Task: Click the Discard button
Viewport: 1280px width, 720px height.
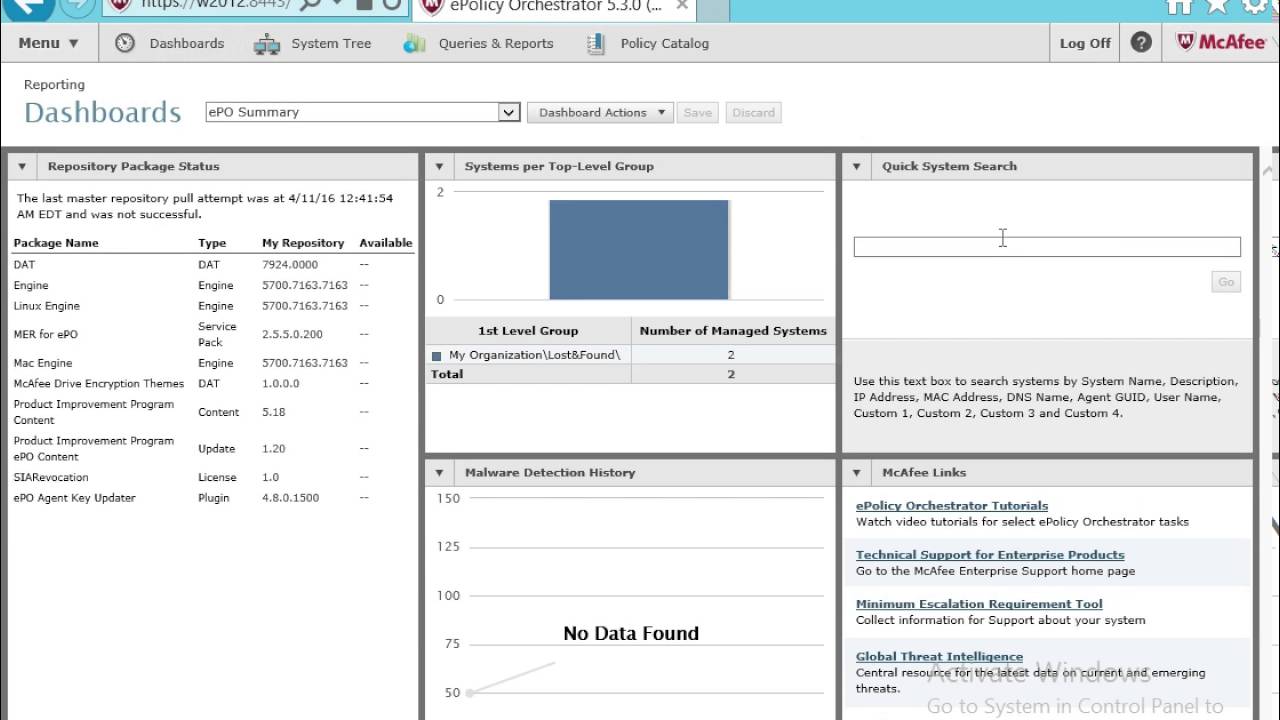Action: coord(753,112)
